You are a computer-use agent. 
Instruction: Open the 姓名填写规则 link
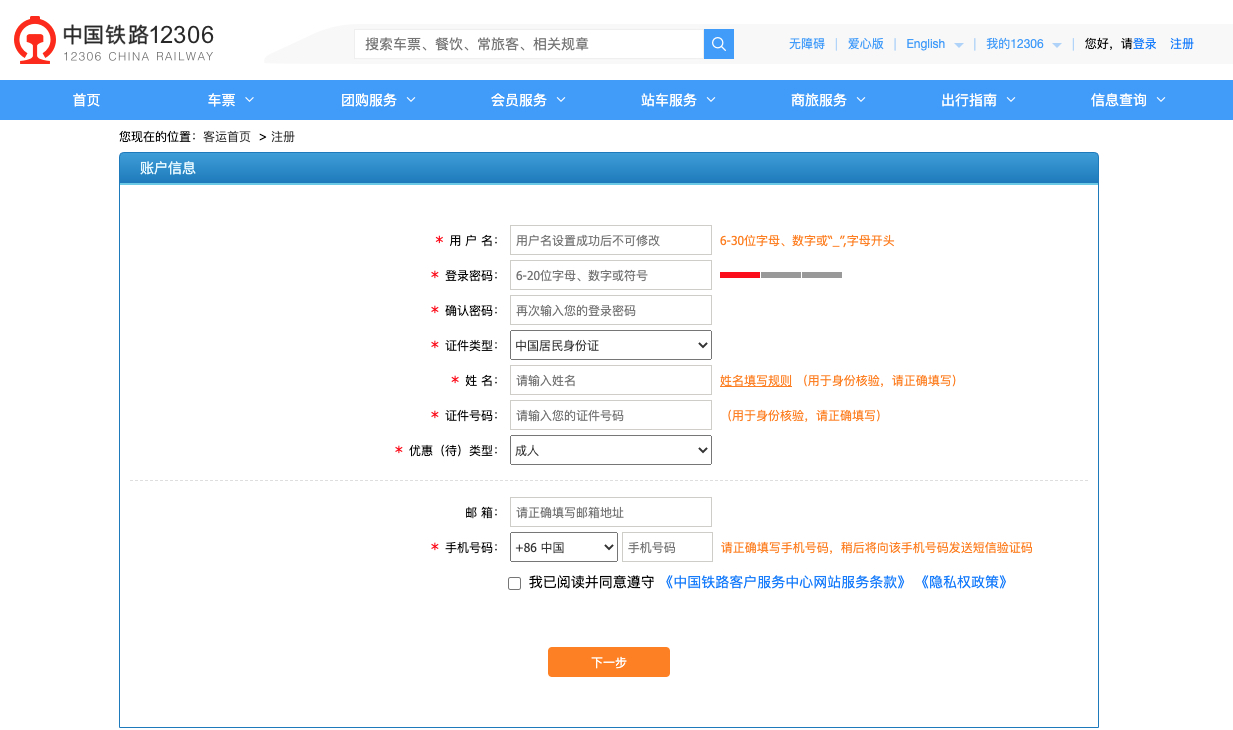(756, 381)
